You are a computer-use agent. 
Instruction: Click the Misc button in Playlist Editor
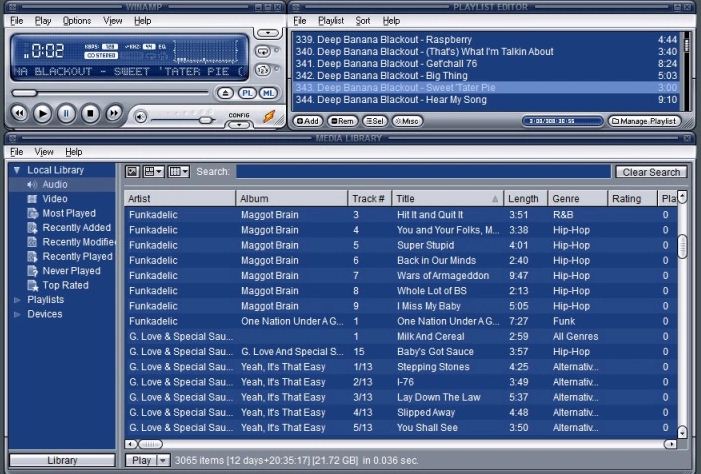pos(407,121)
